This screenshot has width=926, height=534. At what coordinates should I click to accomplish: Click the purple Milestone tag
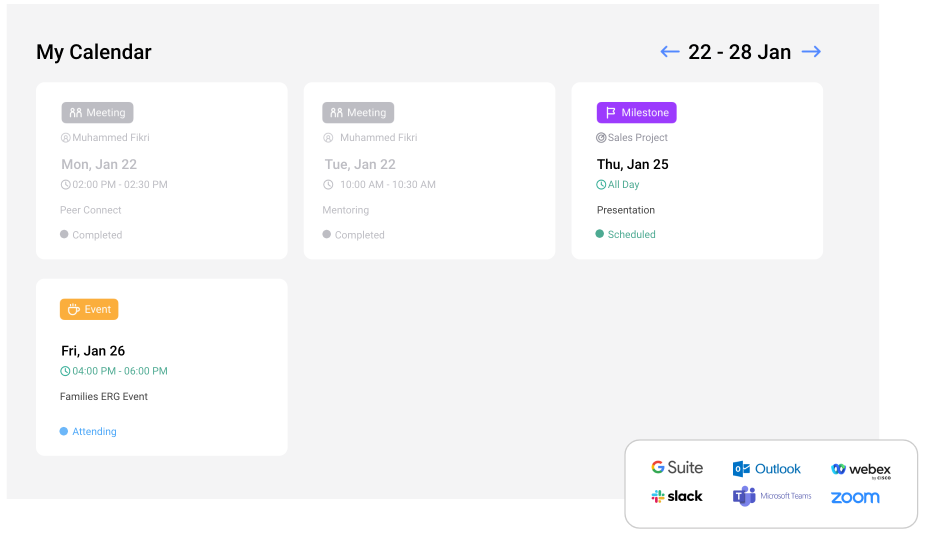(636, 113)
